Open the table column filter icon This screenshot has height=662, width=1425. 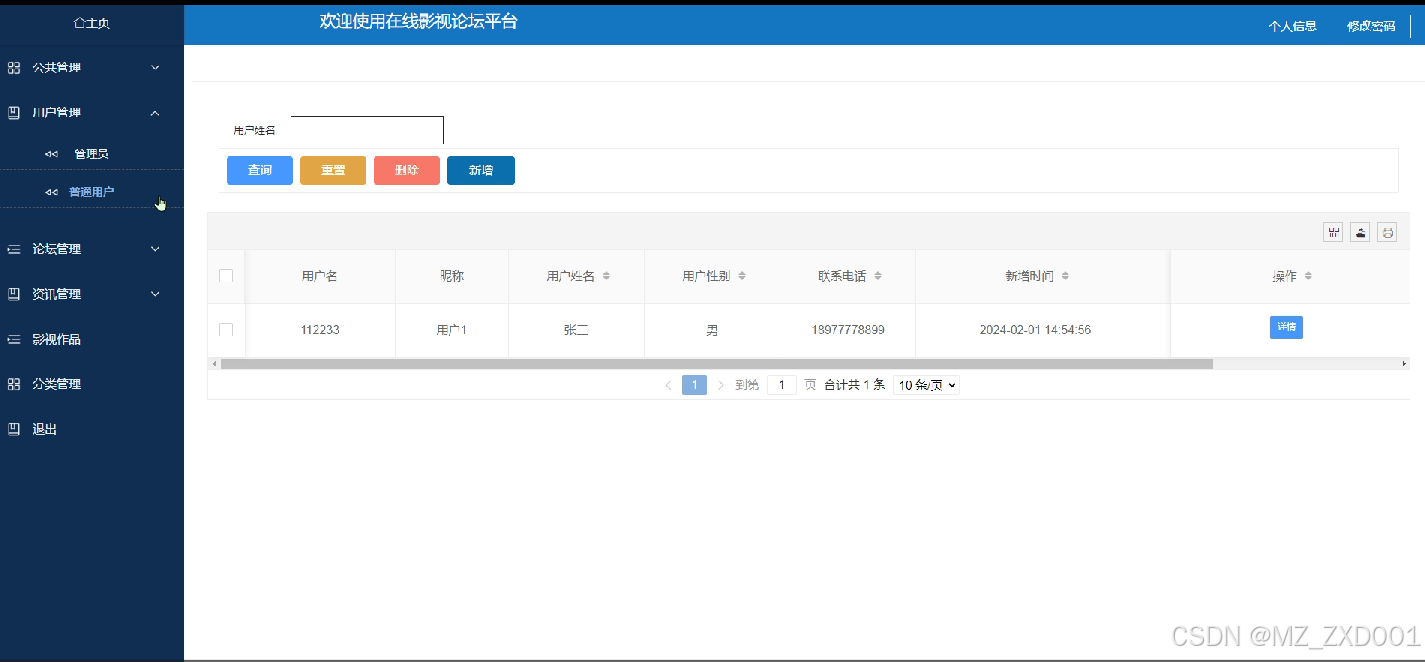(x=1333, y=232)
